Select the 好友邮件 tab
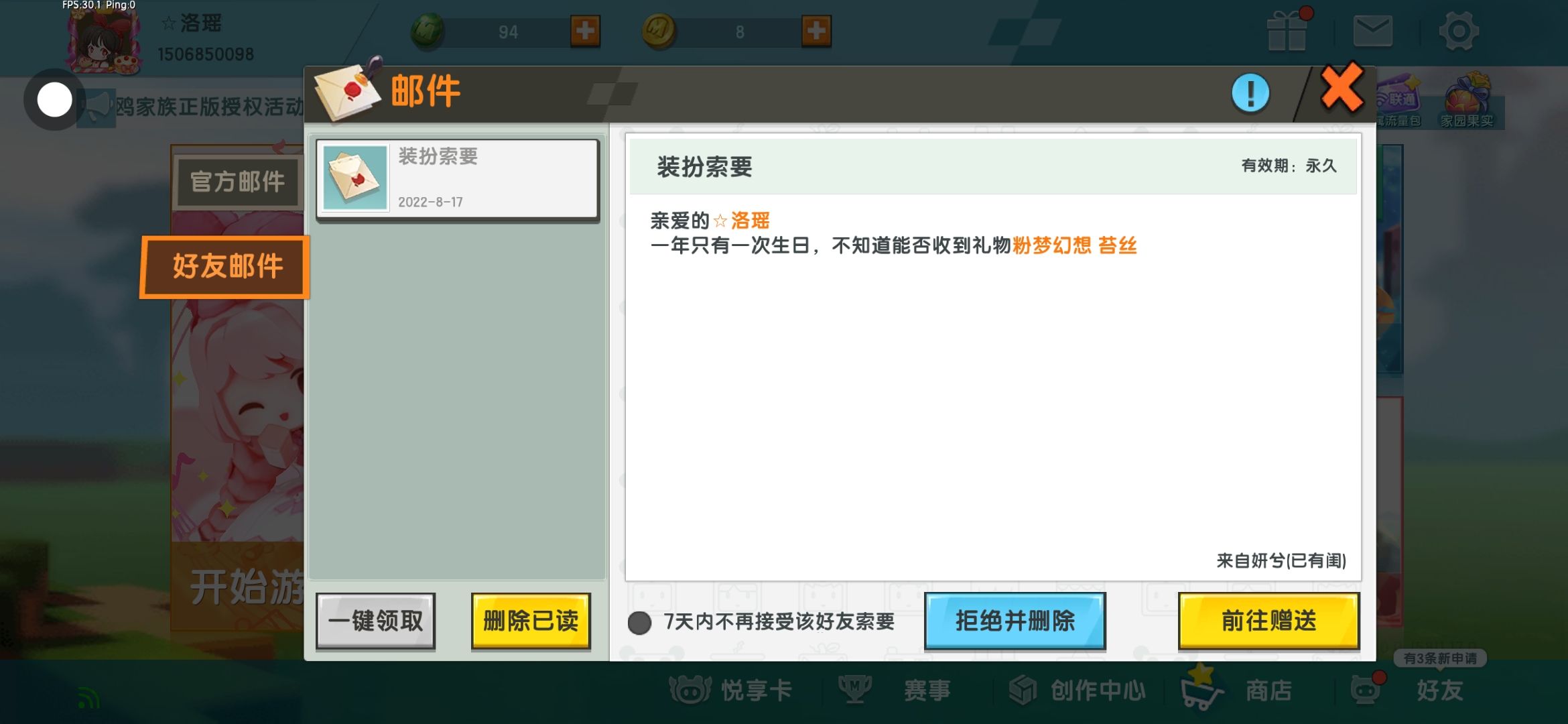 pos(226,266)
